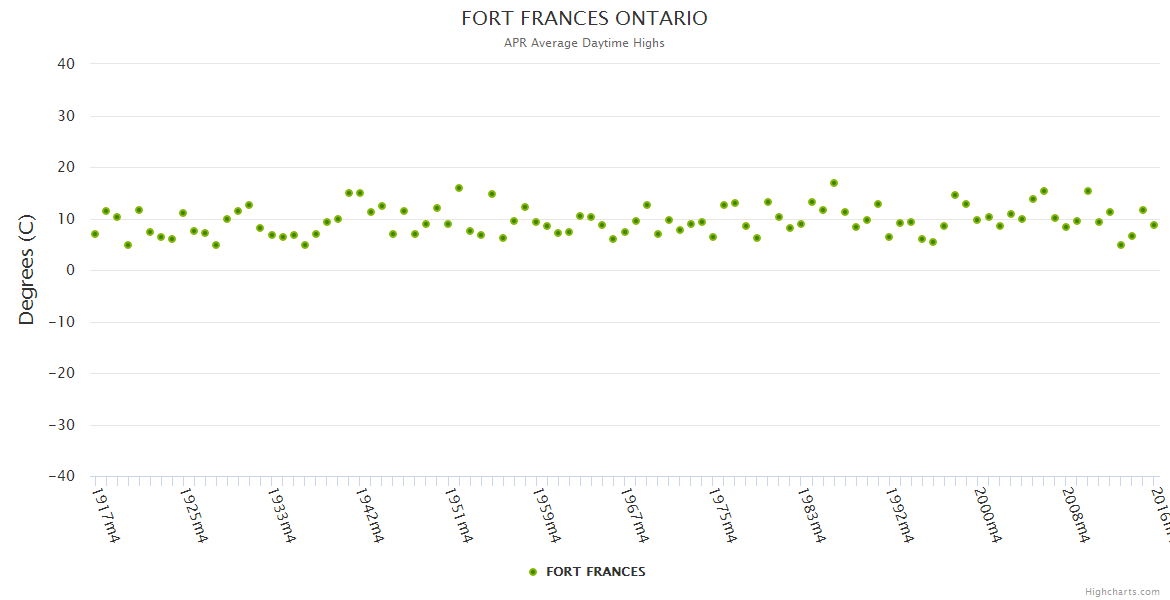Click the 1967m4 x-axis label
Image resolution: width=1170 pixels, height=600 pixels.
coord(634,515)
